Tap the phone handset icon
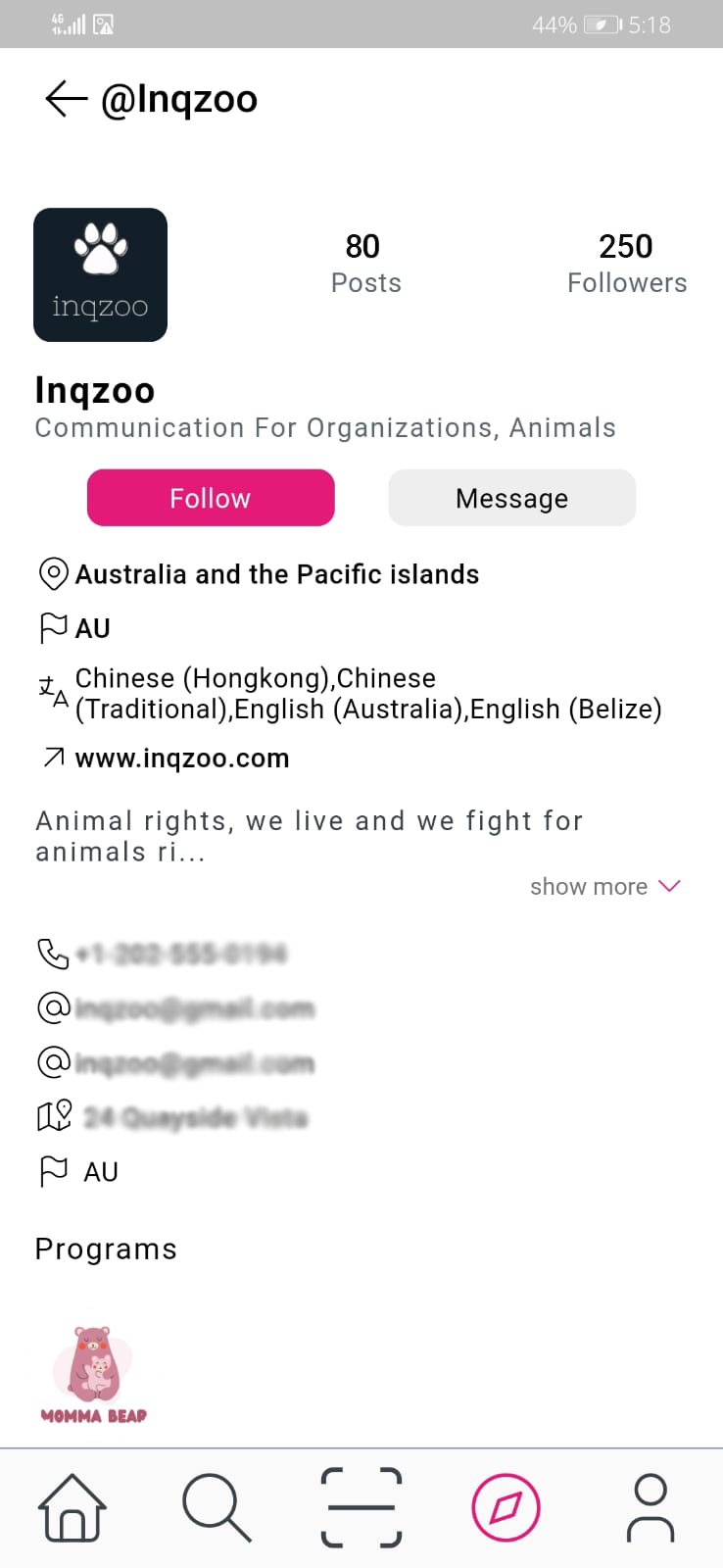Image resolution: width=723 pixels, height=1568 pixels. pos(53,954)
